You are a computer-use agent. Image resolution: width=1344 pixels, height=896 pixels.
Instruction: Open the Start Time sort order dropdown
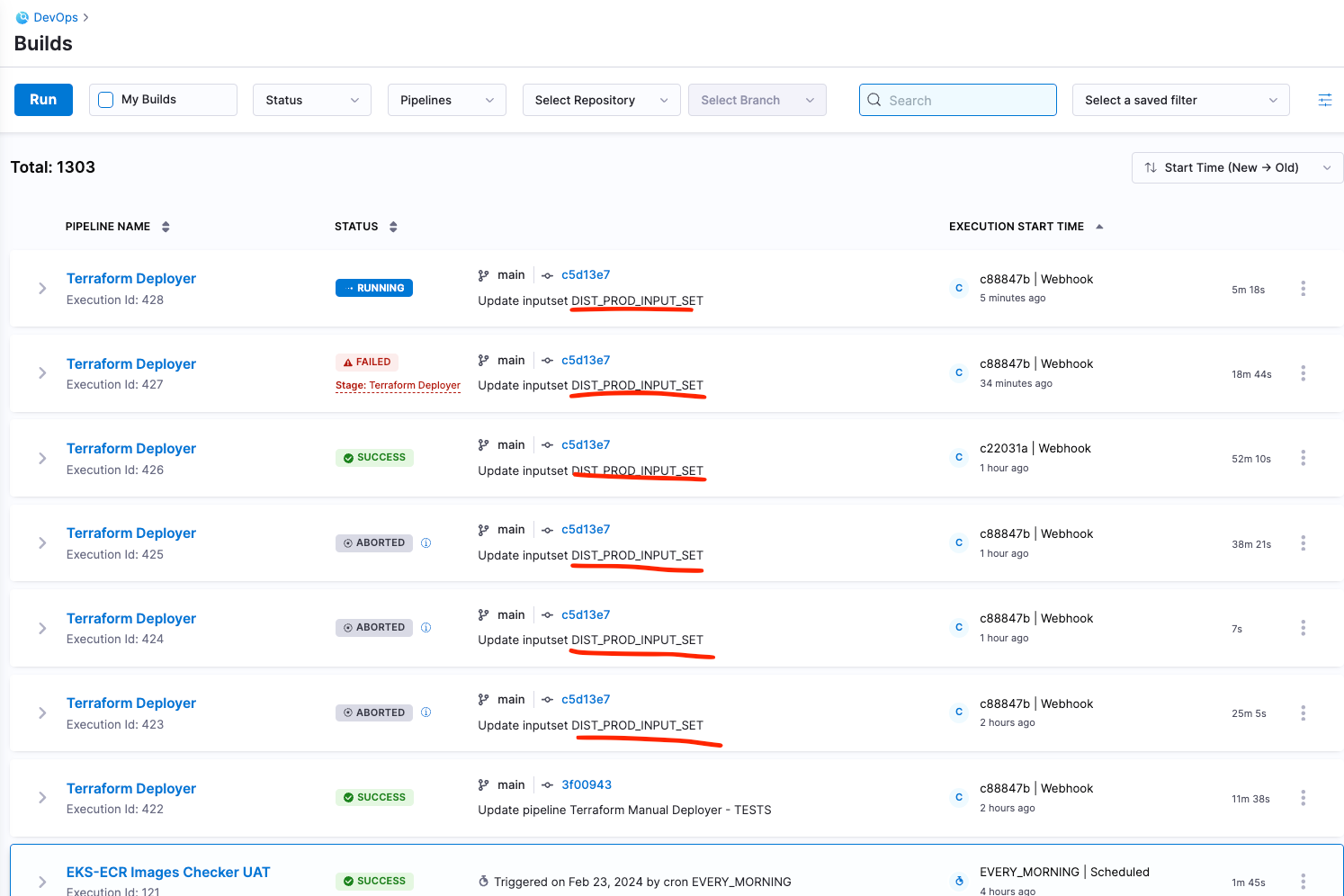click(1237, 167)
